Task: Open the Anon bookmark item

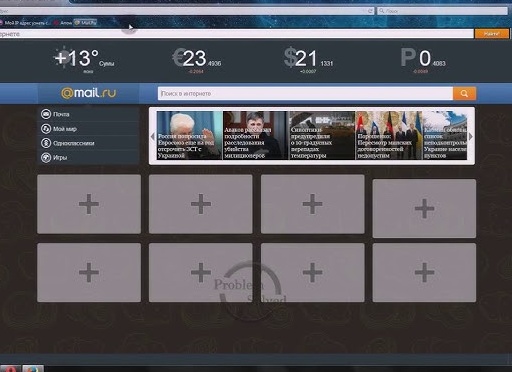Action: click(x=63, y=23)
